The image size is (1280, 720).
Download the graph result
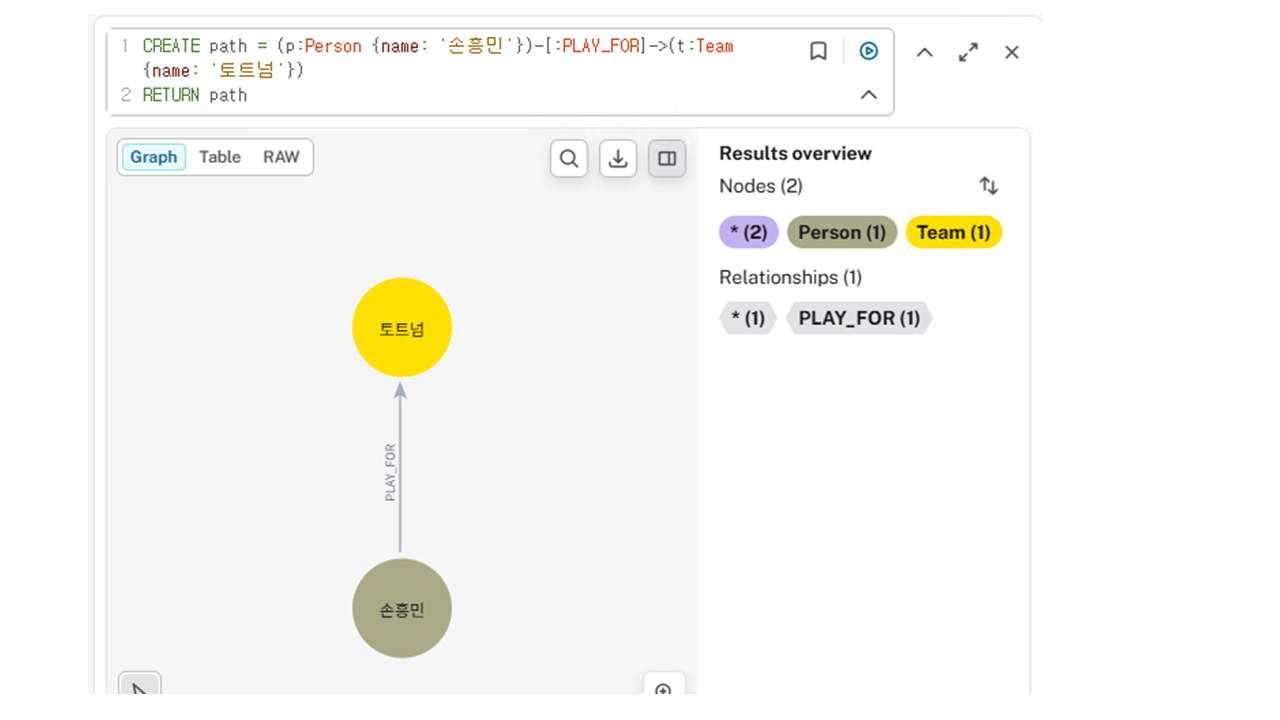pos(618,158)
